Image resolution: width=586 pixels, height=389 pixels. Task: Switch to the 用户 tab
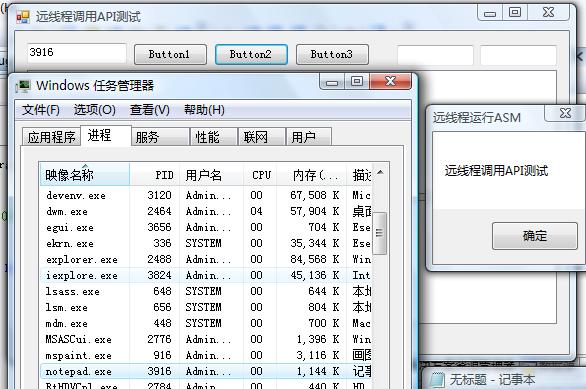(308, 137)
